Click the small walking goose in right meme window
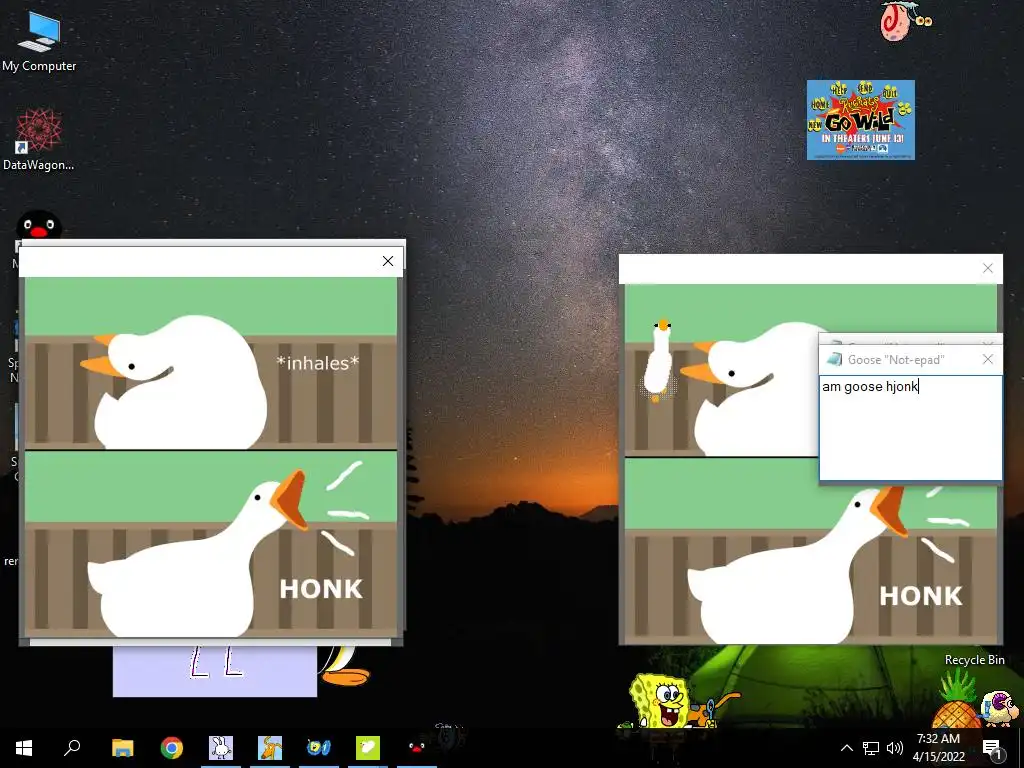1024x768 pixels. (659, 359)
